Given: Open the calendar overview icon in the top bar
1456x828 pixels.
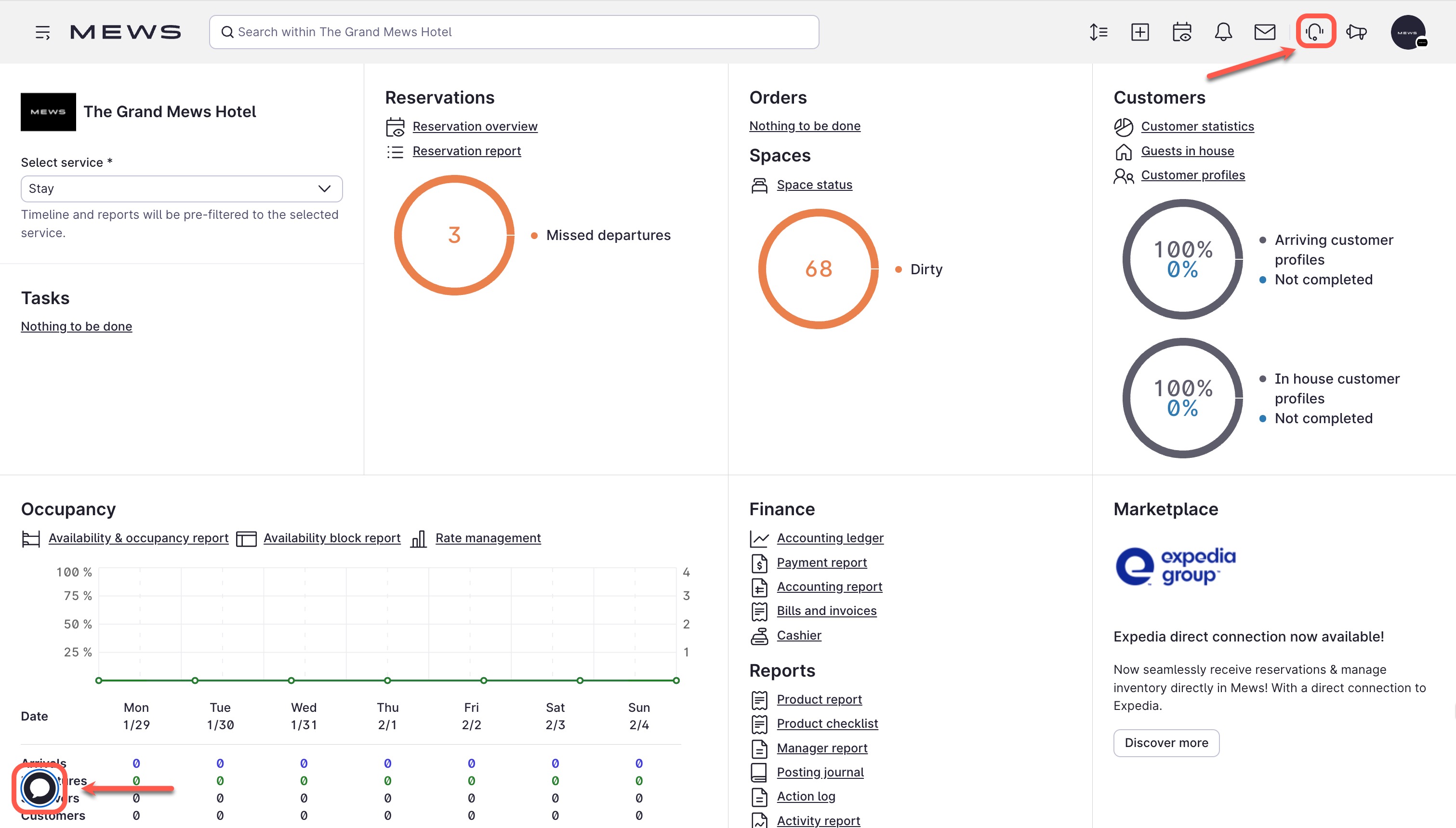Looking at the screenshot, I should (1182, 32).
